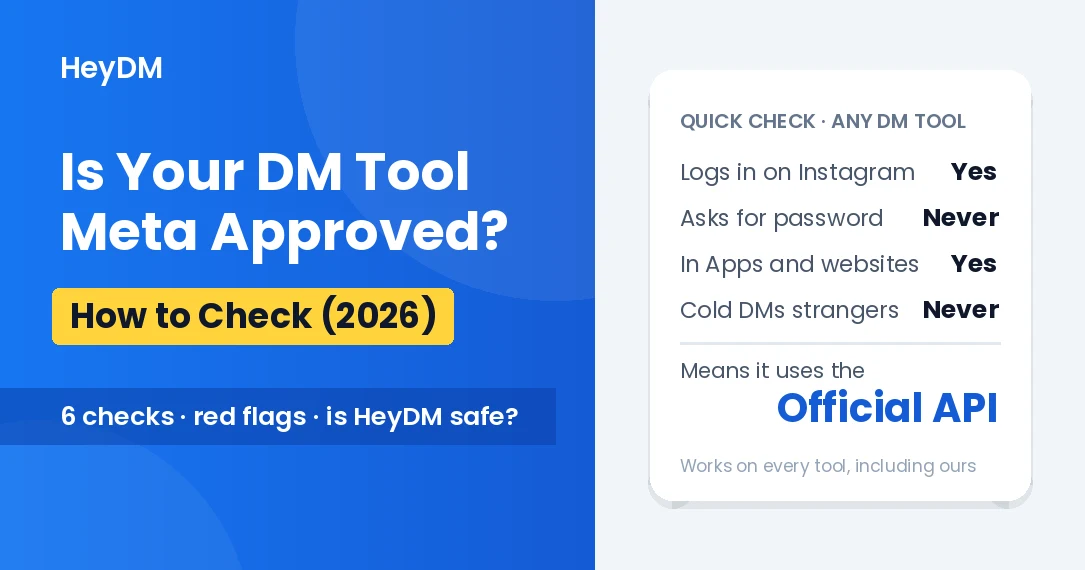The height and width of the screenshot is (570, 1085).
Task: Click the "Cold DMs strangers" row label
Action: point(789,311)
